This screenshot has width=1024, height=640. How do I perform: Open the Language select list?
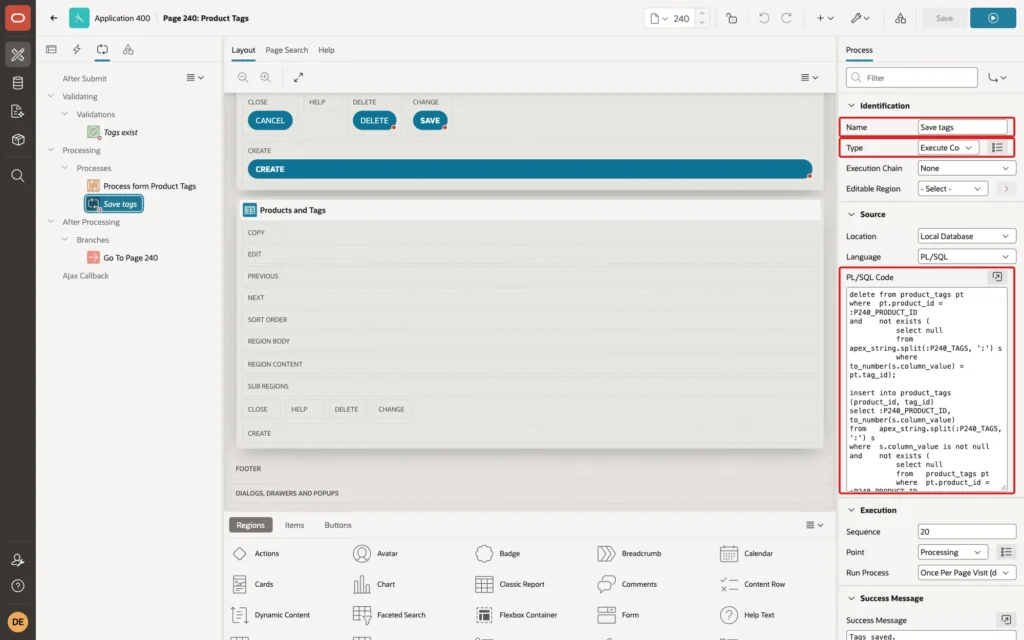pos(967,257)
